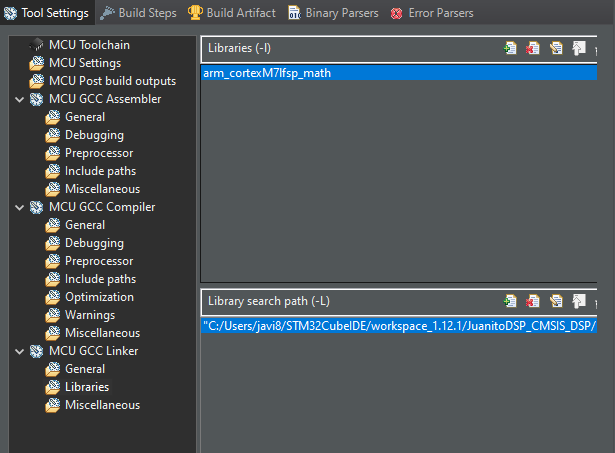
Task: Select MCU Settings in the tree
Action: click(x=85, y=63)
